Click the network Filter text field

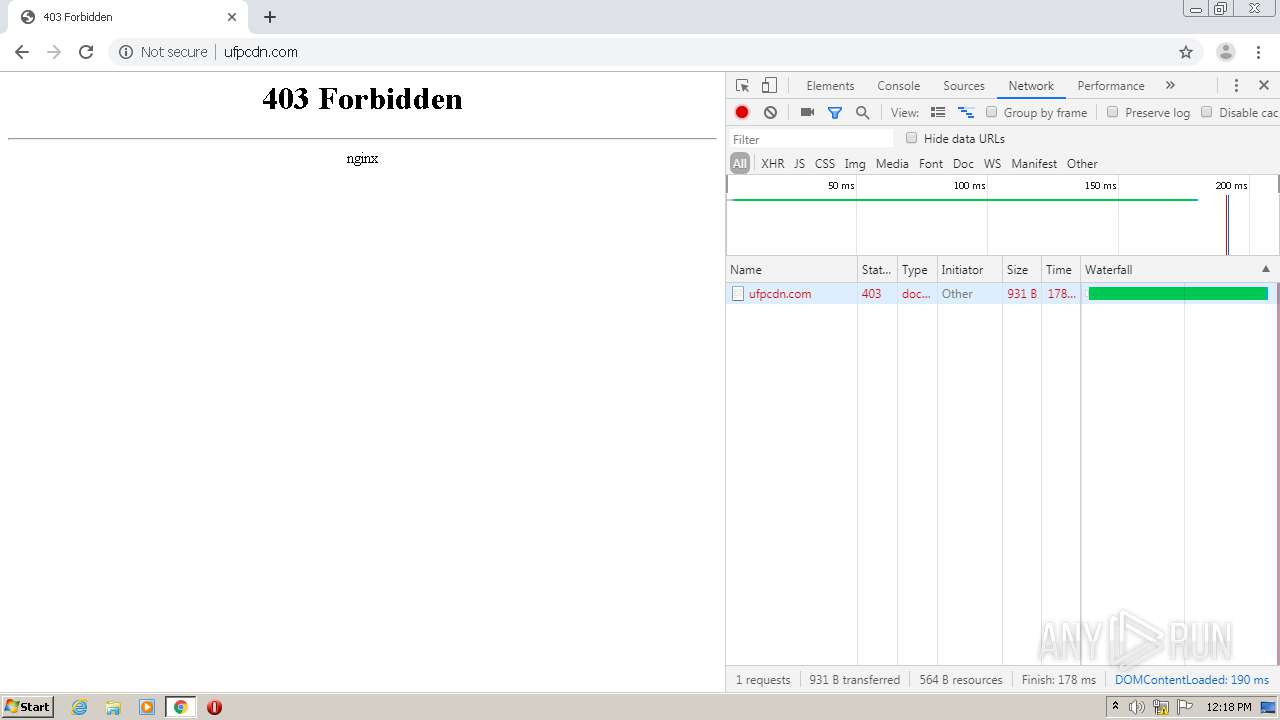811,139
